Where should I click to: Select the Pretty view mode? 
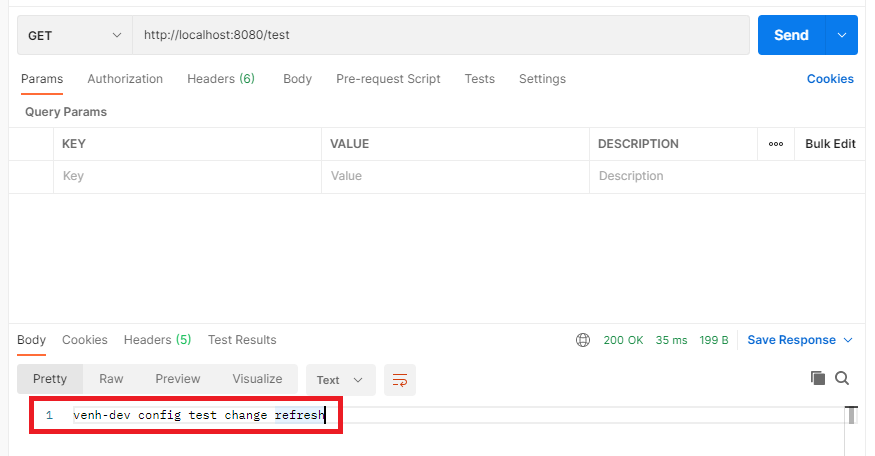click(50, 379)
